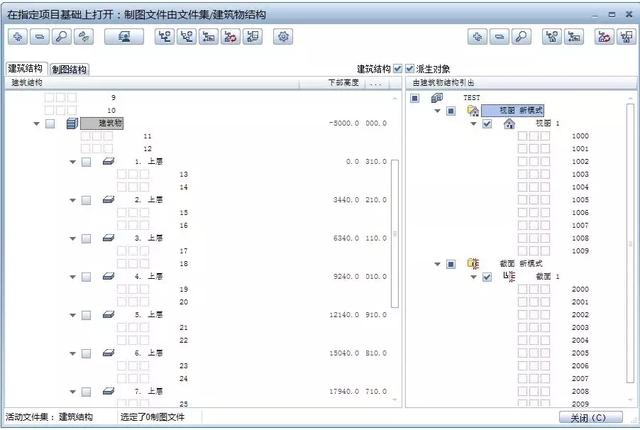640x430 pixels.
Task: Click the 12140.0 height value
Action: point(344,315)
